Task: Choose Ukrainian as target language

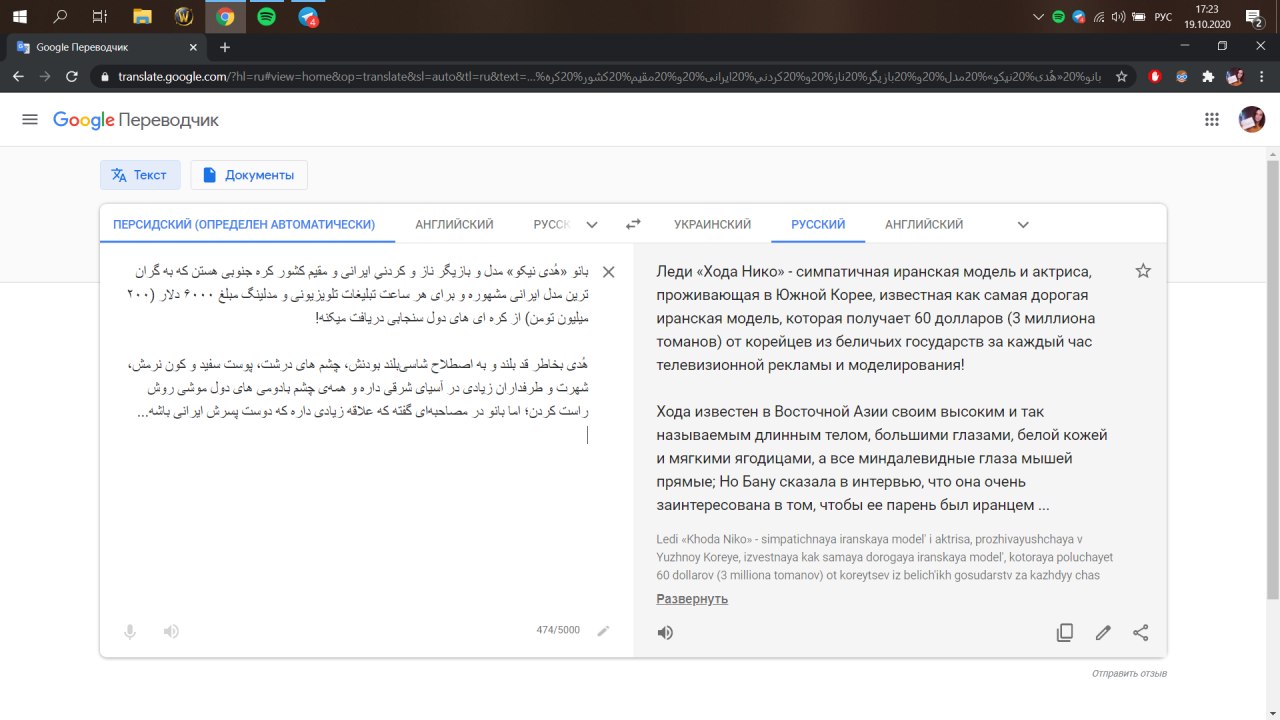Action: (712, 225)
